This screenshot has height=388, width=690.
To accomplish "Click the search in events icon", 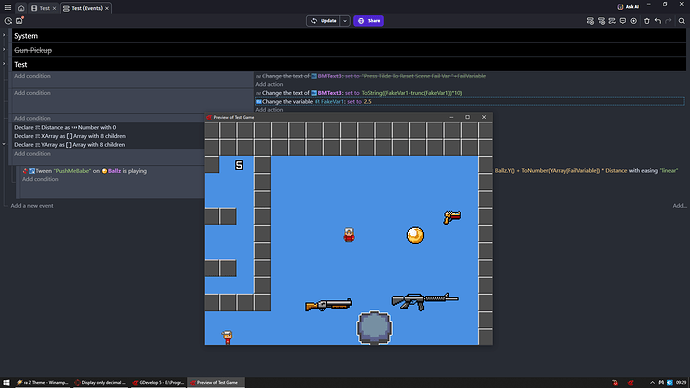I will pos(681,21).
